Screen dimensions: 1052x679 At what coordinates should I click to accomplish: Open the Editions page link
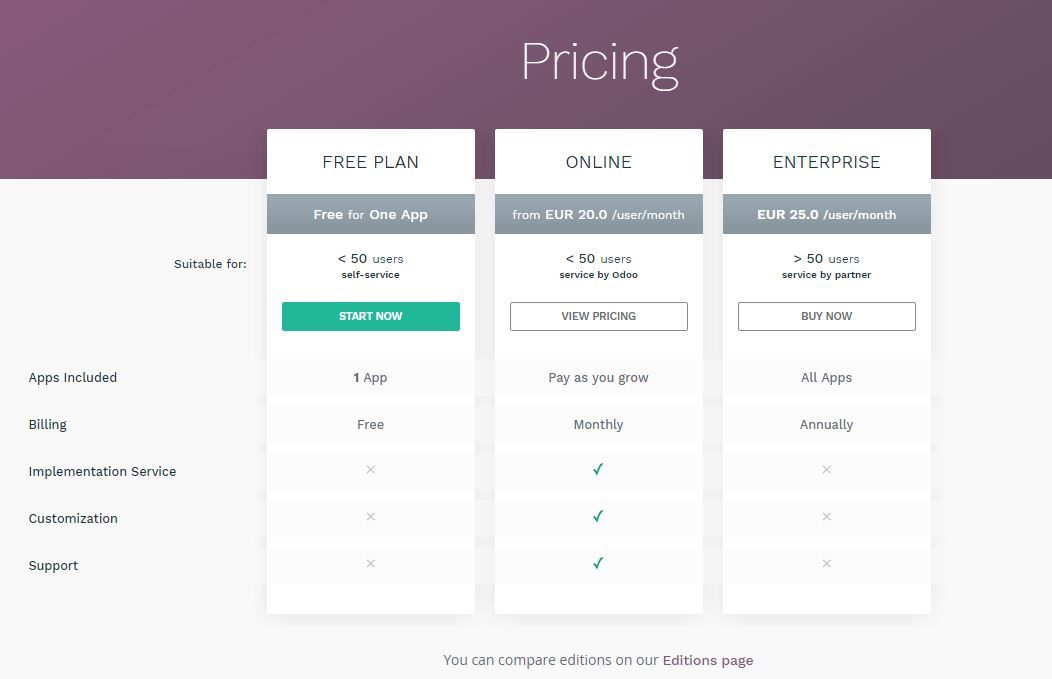(708, 660)
